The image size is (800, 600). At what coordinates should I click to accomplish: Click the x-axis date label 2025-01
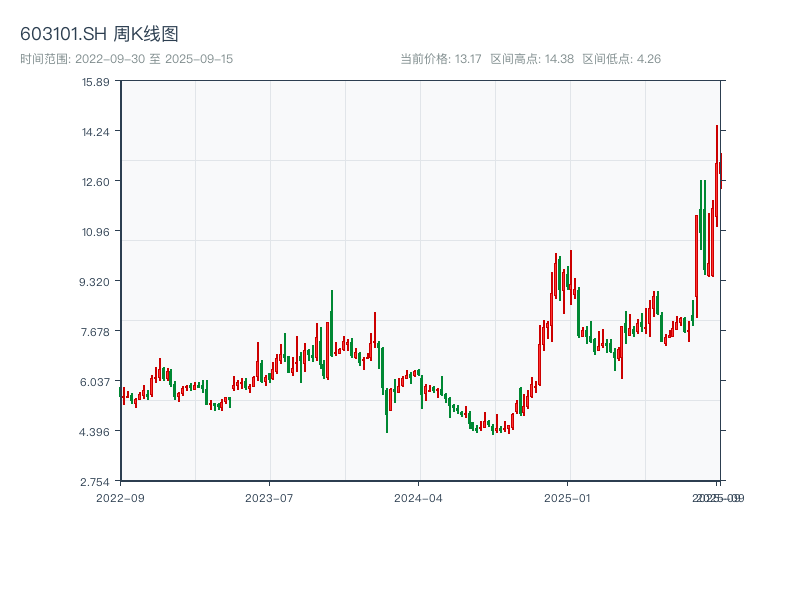(567, 498)
